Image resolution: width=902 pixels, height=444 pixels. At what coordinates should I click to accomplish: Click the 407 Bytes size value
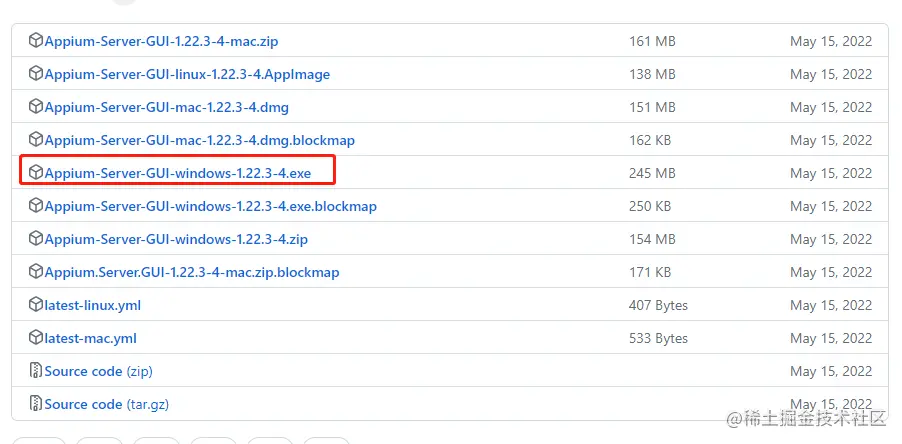[x=658, y=305]
